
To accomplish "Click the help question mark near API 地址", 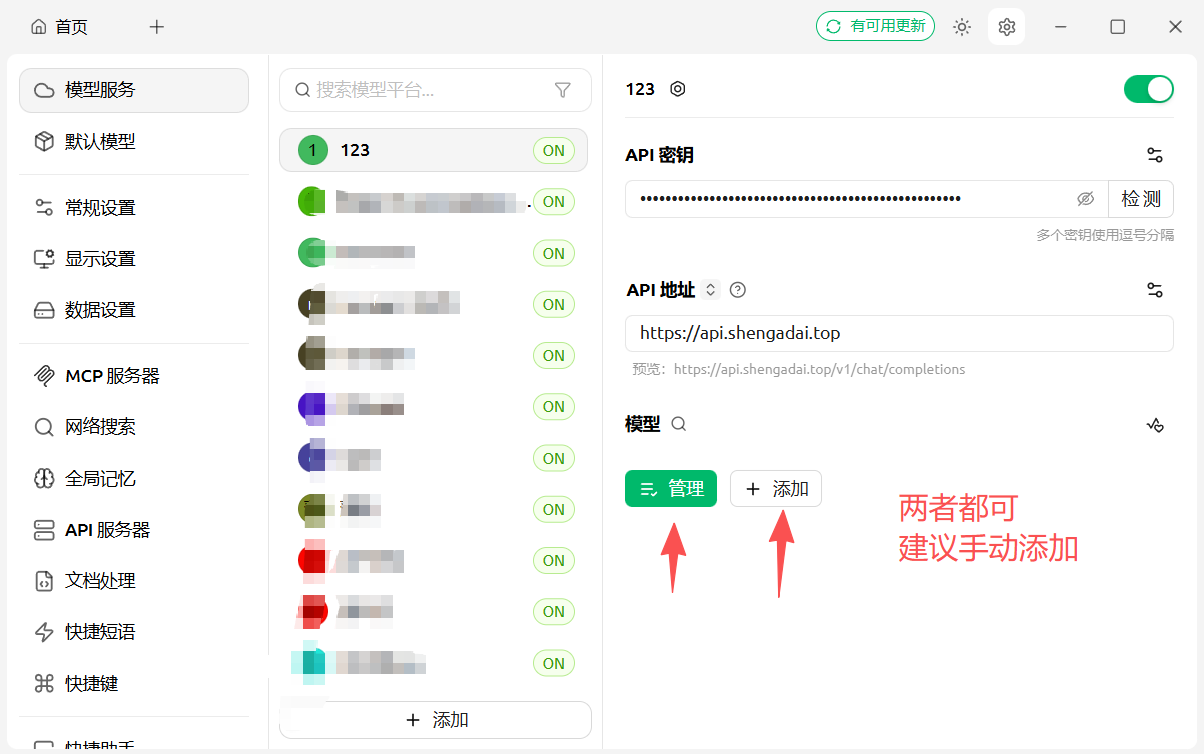I will tap(738, 290).
